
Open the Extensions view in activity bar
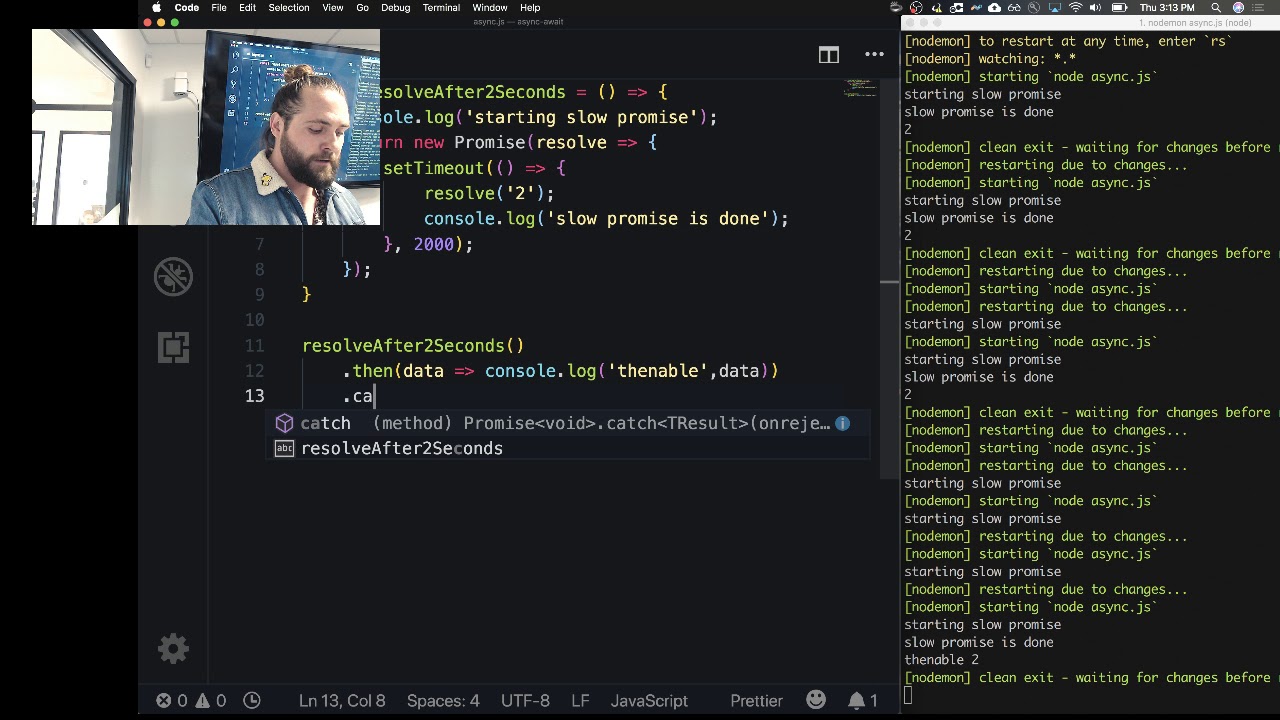point(173,347)
